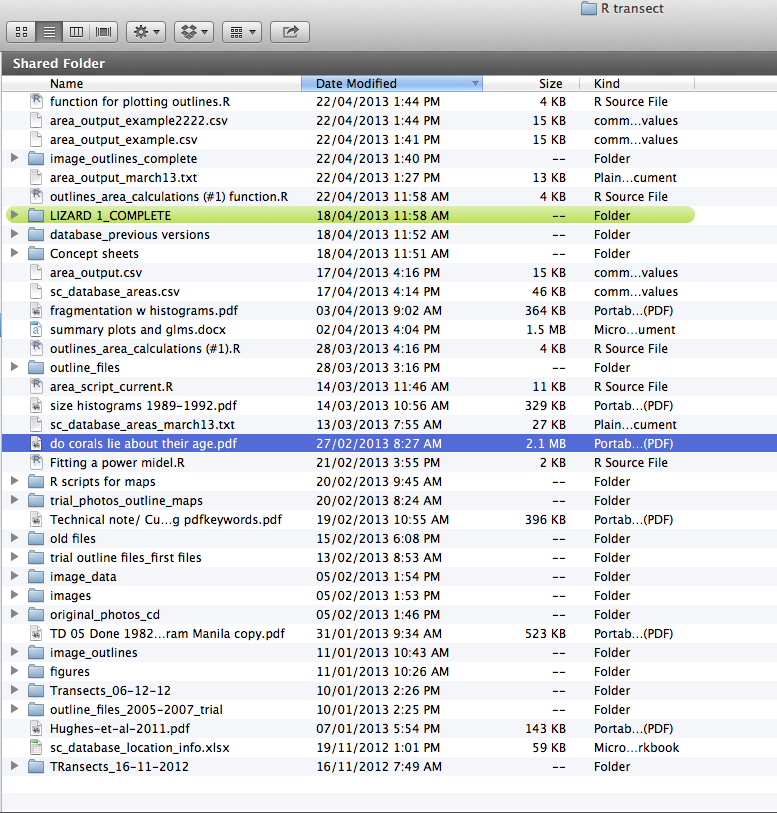The height and width of the screenshot is (813, 777).
Task: Click the R icon of Fitting a power midel.R
Action: pyautogui.click(x=36, y=462)
